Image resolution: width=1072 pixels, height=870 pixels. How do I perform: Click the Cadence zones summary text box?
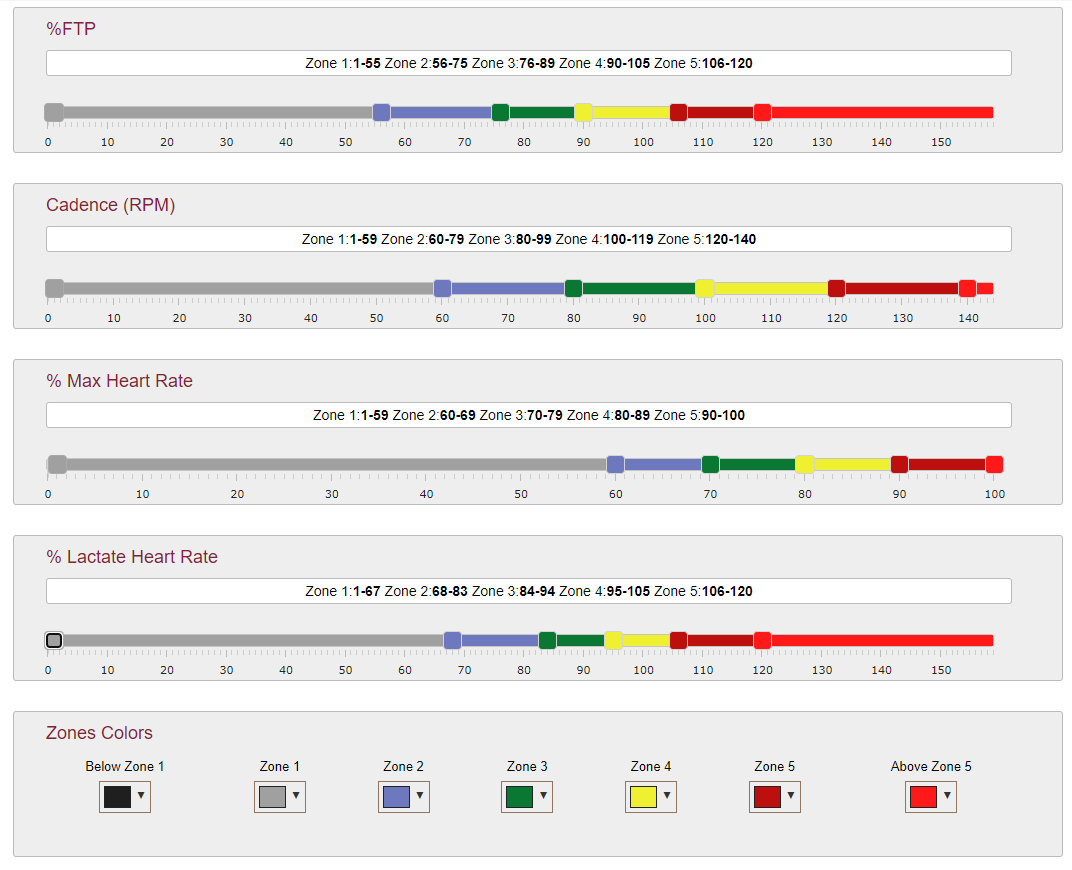tap(528, 239)
